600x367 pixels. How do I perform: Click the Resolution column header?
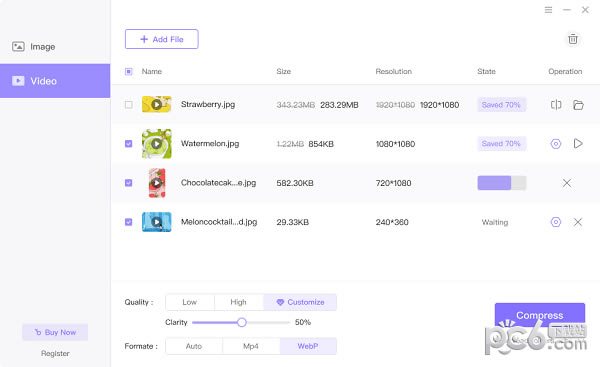coord(393,72)
